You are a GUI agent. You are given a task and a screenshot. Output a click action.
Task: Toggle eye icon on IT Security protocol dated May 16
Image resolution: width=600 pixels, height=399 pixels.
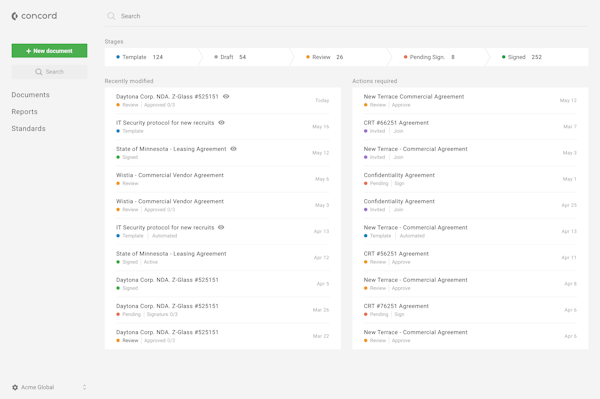coord(222,123)
